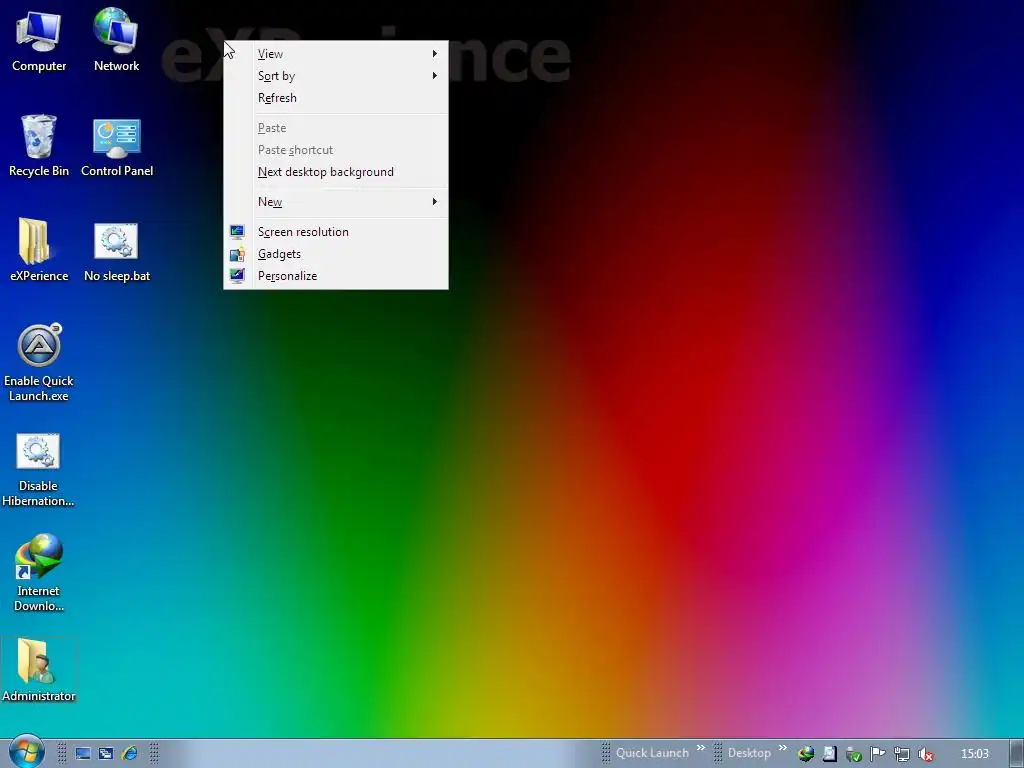Select the Internet Download Manager shortcut

[39, 573]
